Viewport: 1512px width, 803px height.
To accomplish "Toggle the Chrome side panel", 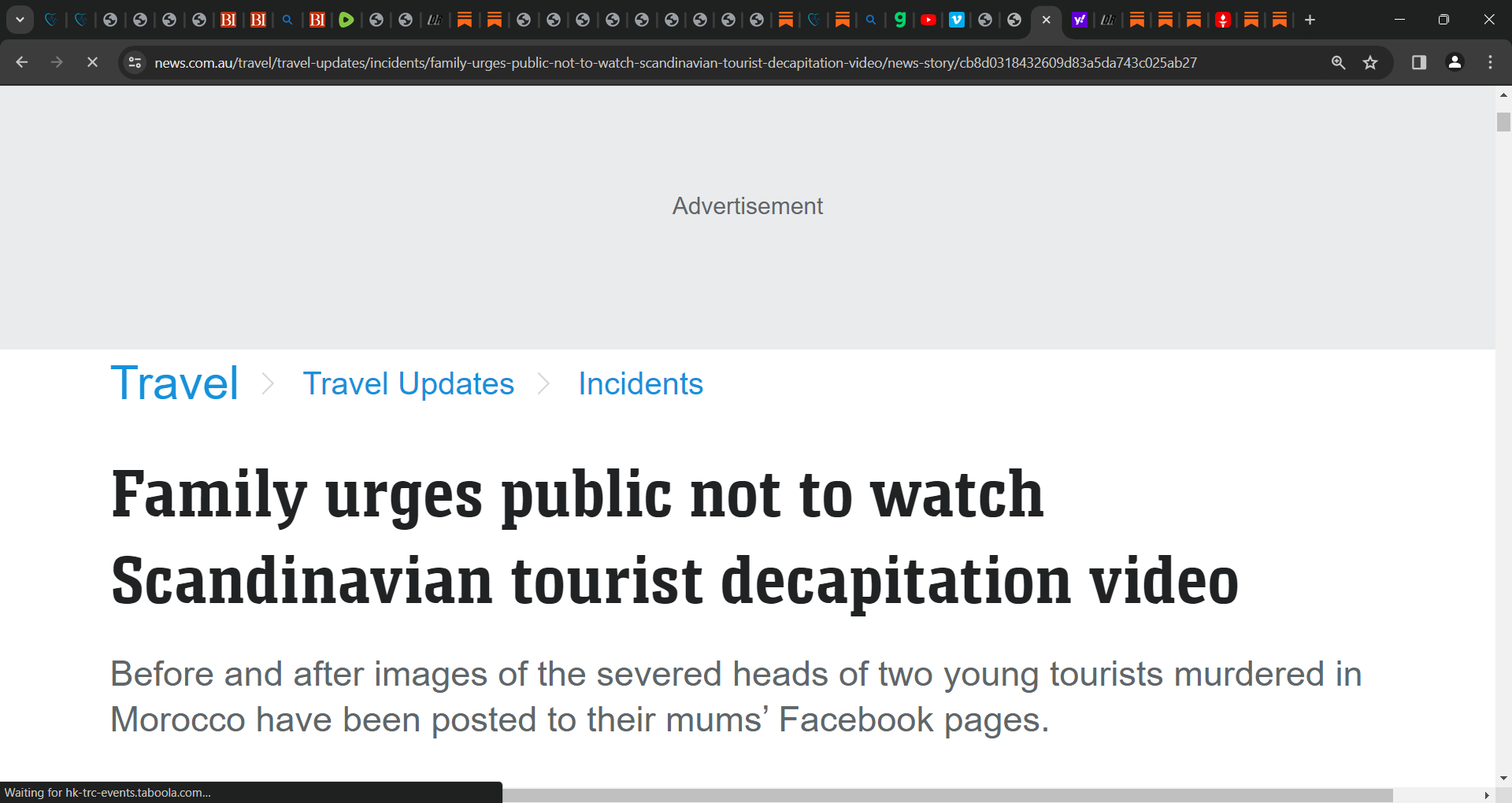I will point(1419,62).
